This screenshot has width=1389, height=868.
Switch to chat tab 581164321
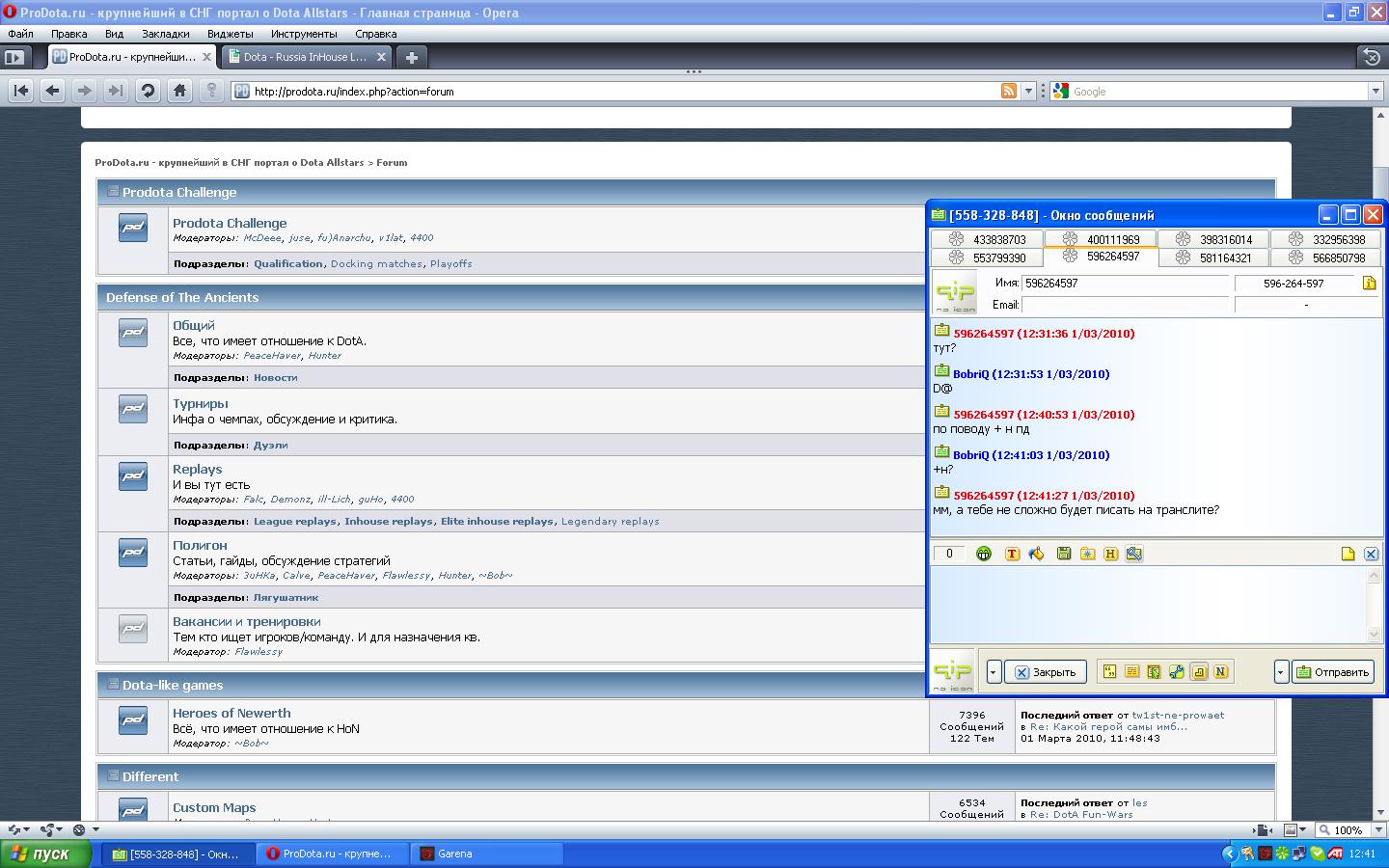tap(1212, 258)
